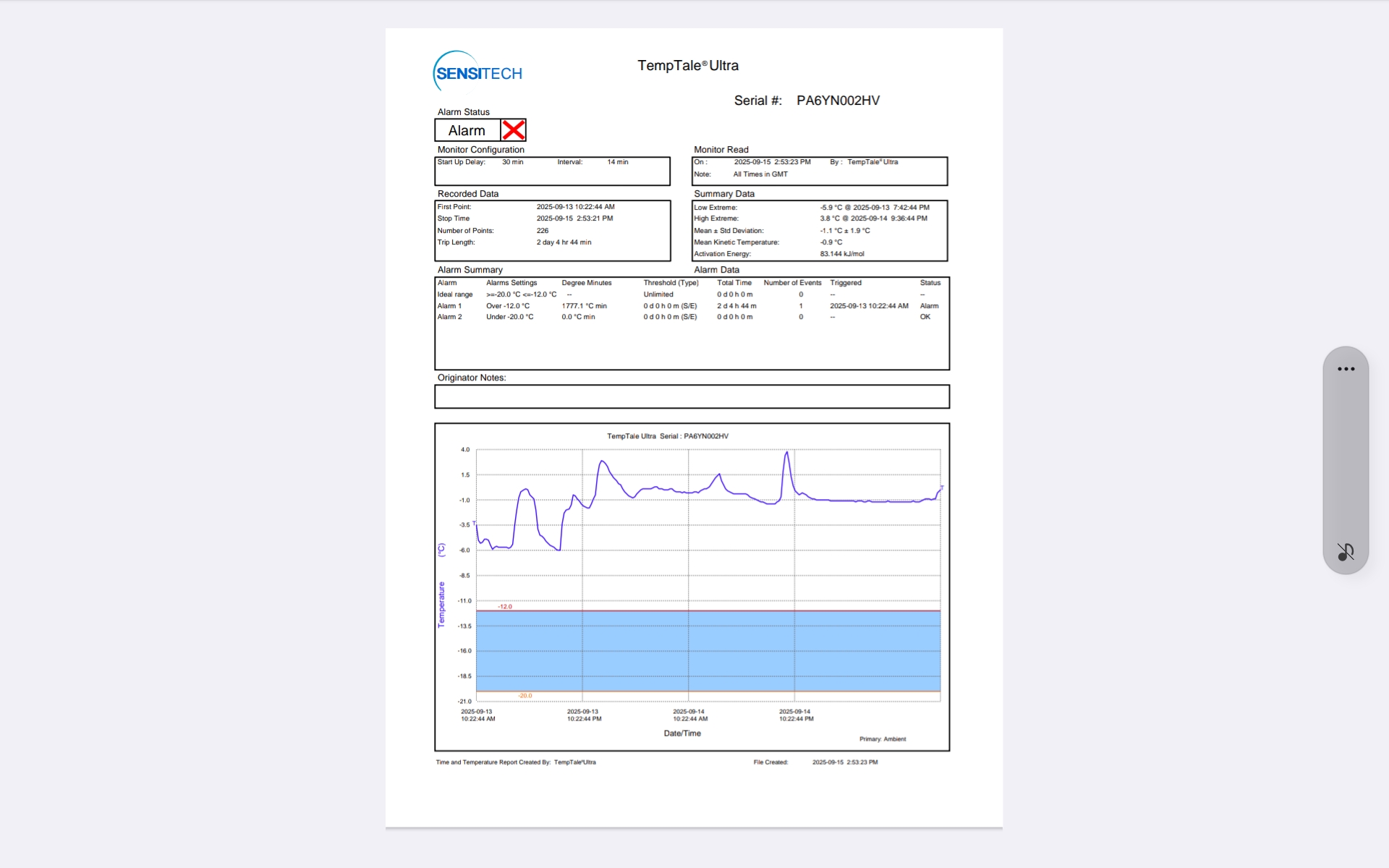1389x868 pixels.
Task: Open the three-dots more options menu
Action: pos(1346,369)
